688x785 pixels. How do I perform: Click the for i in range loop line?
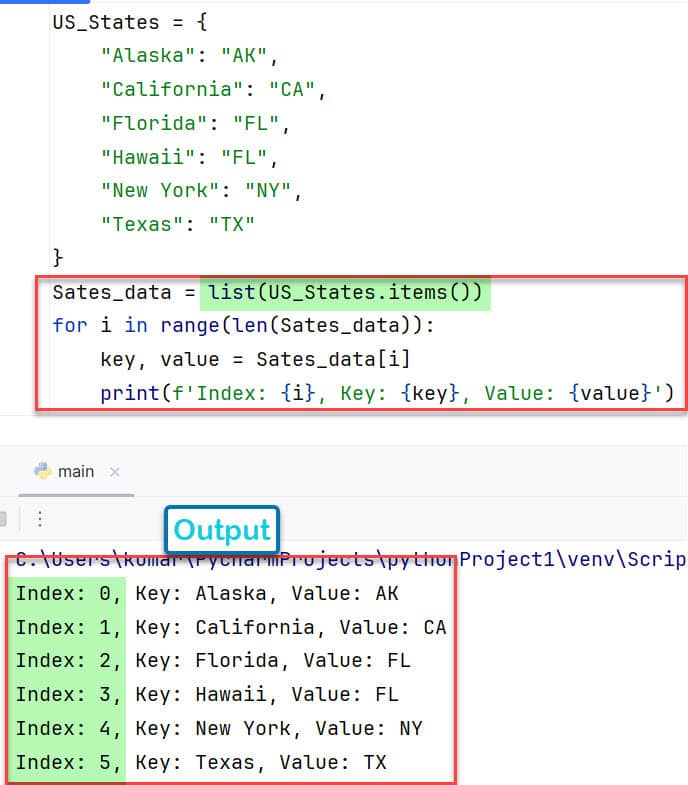point(243,326)
